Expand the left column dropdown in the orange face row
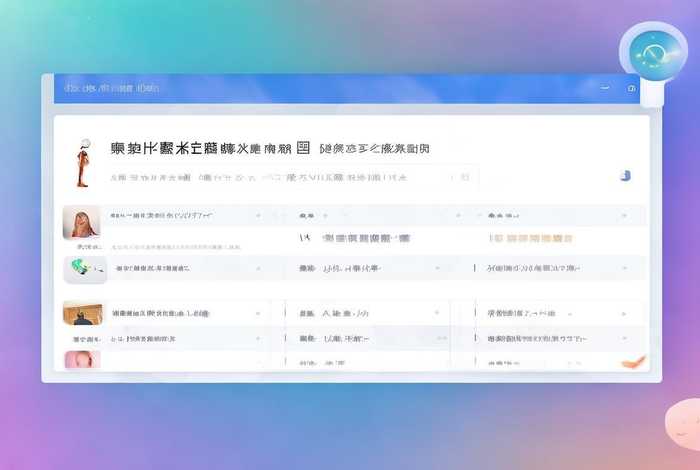 tap(258, 216)
